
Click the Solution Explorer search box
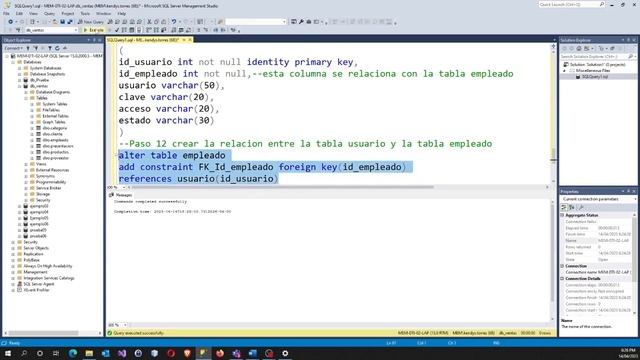click(x=598, y=57)
